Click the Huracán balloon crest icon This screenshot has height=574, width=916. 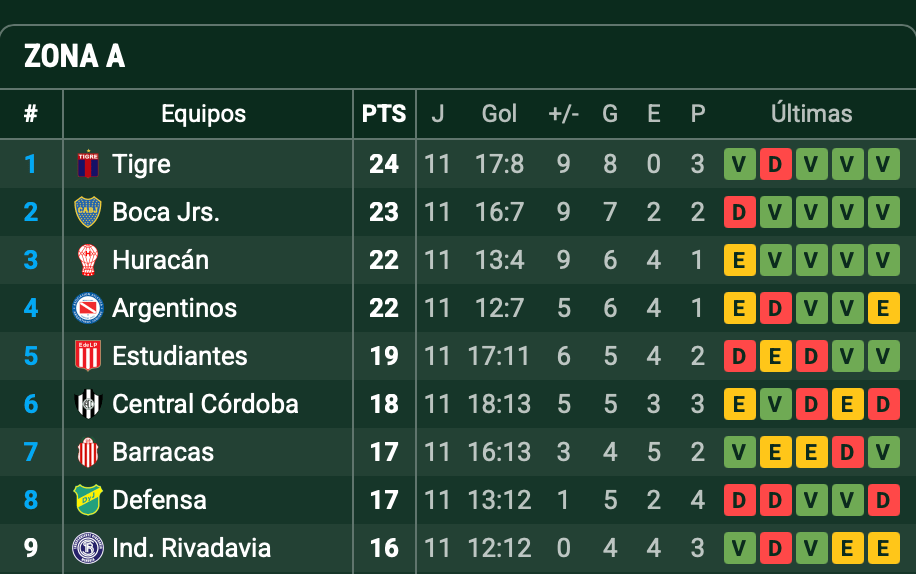pyautogui.click(x=88, y=260)
